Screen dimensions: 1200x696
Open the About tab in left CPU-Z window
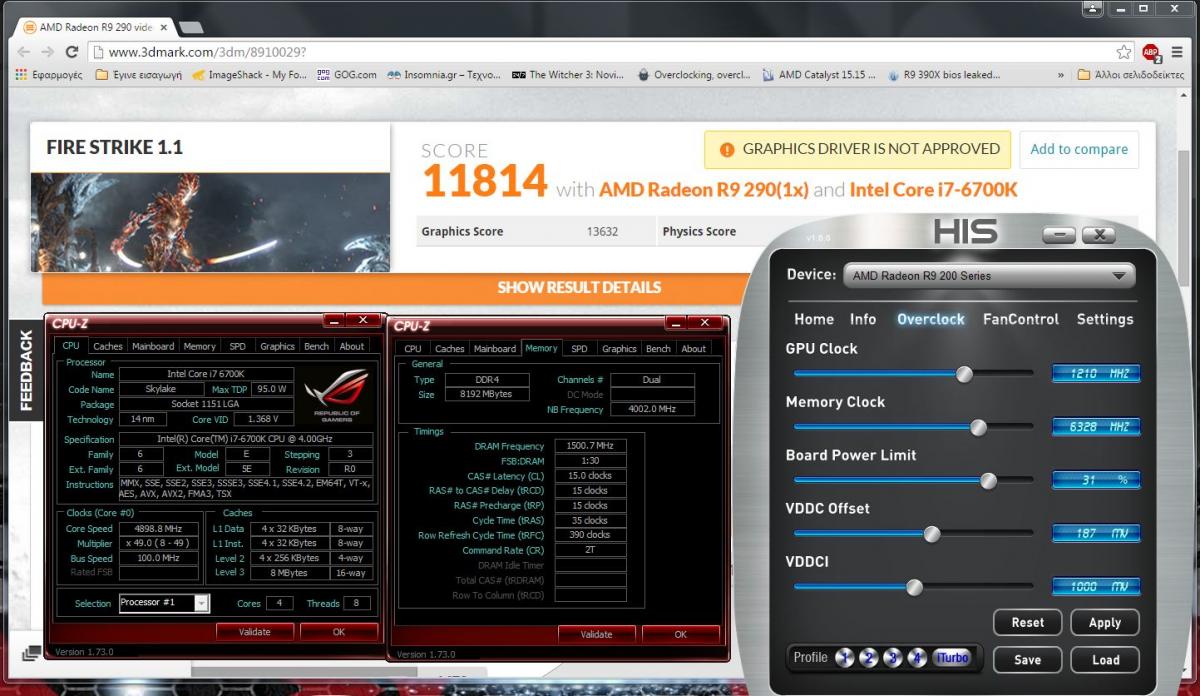coord(352,346)
